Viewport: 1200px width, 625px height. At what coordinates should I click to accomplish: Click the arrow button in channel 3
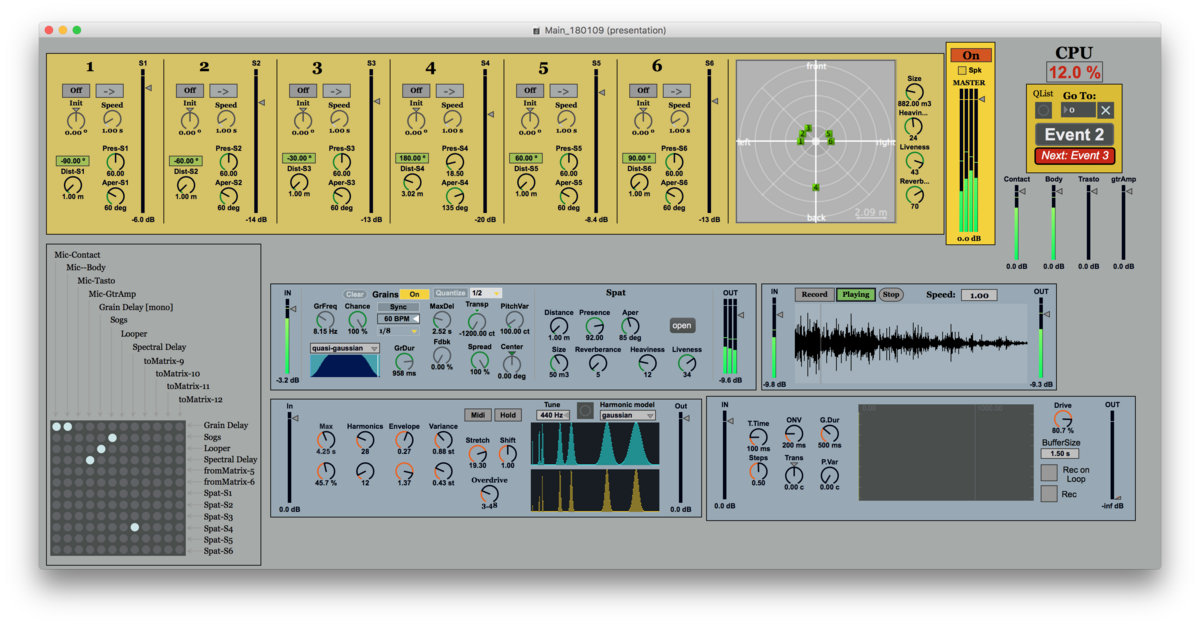338,90
